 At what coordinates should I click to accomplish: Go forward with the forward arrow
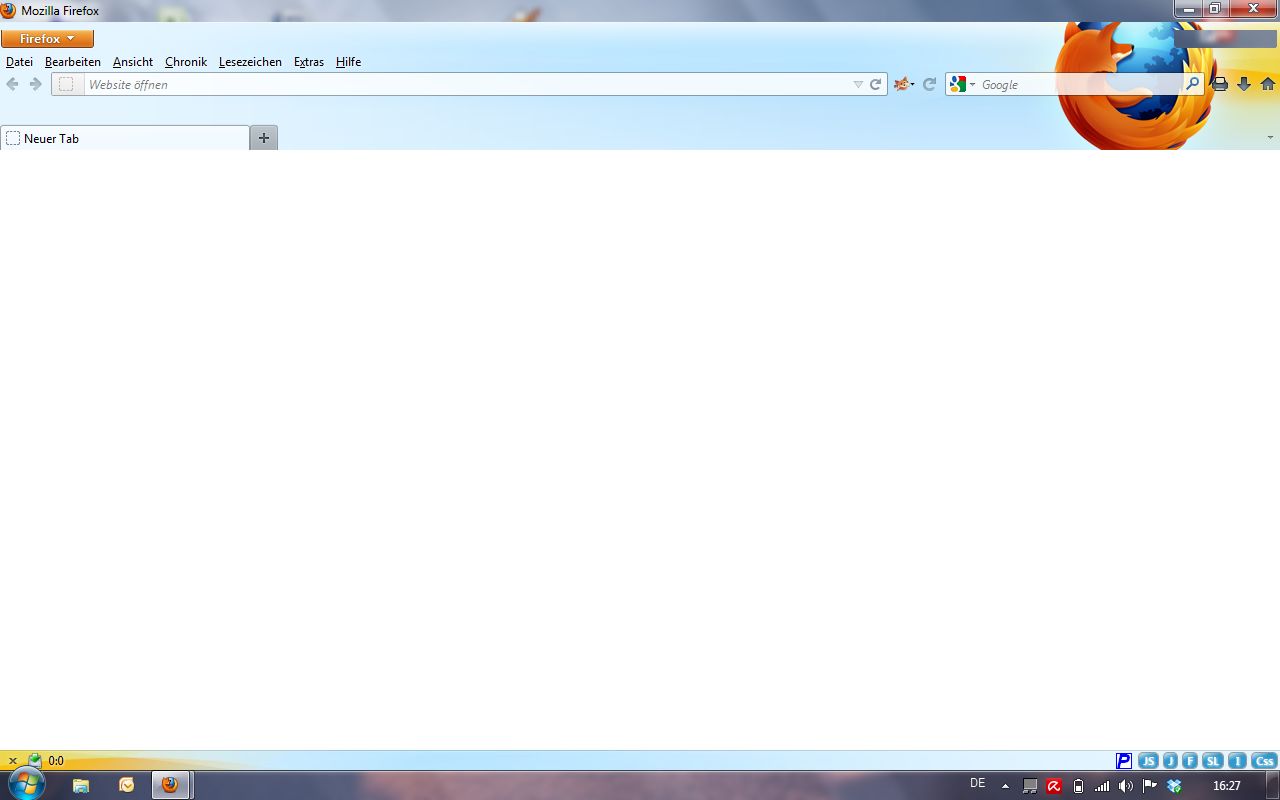coord(36,85)
